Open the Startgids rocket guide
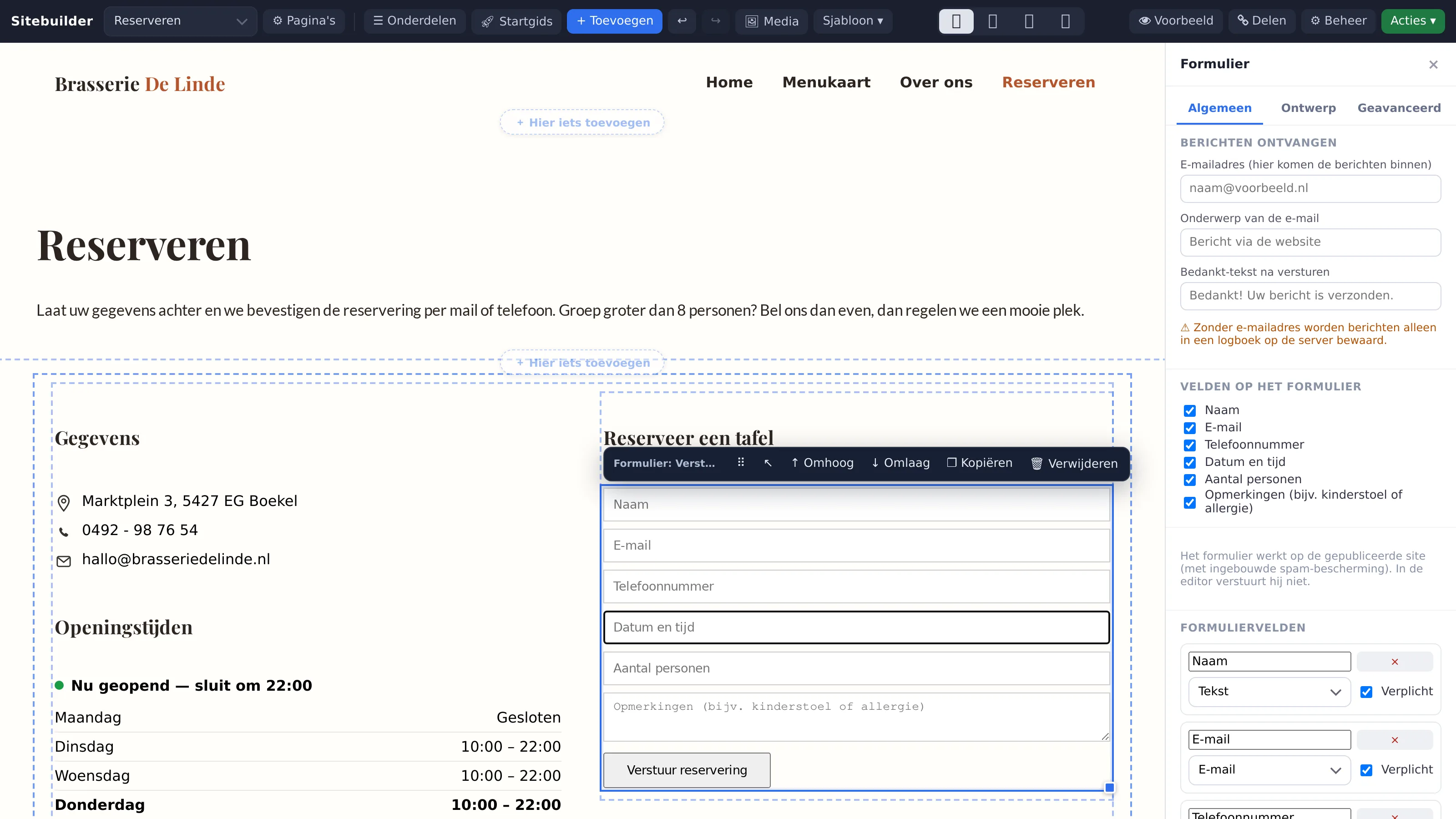Screen dimensions: 1456x819 pos(516,21)
